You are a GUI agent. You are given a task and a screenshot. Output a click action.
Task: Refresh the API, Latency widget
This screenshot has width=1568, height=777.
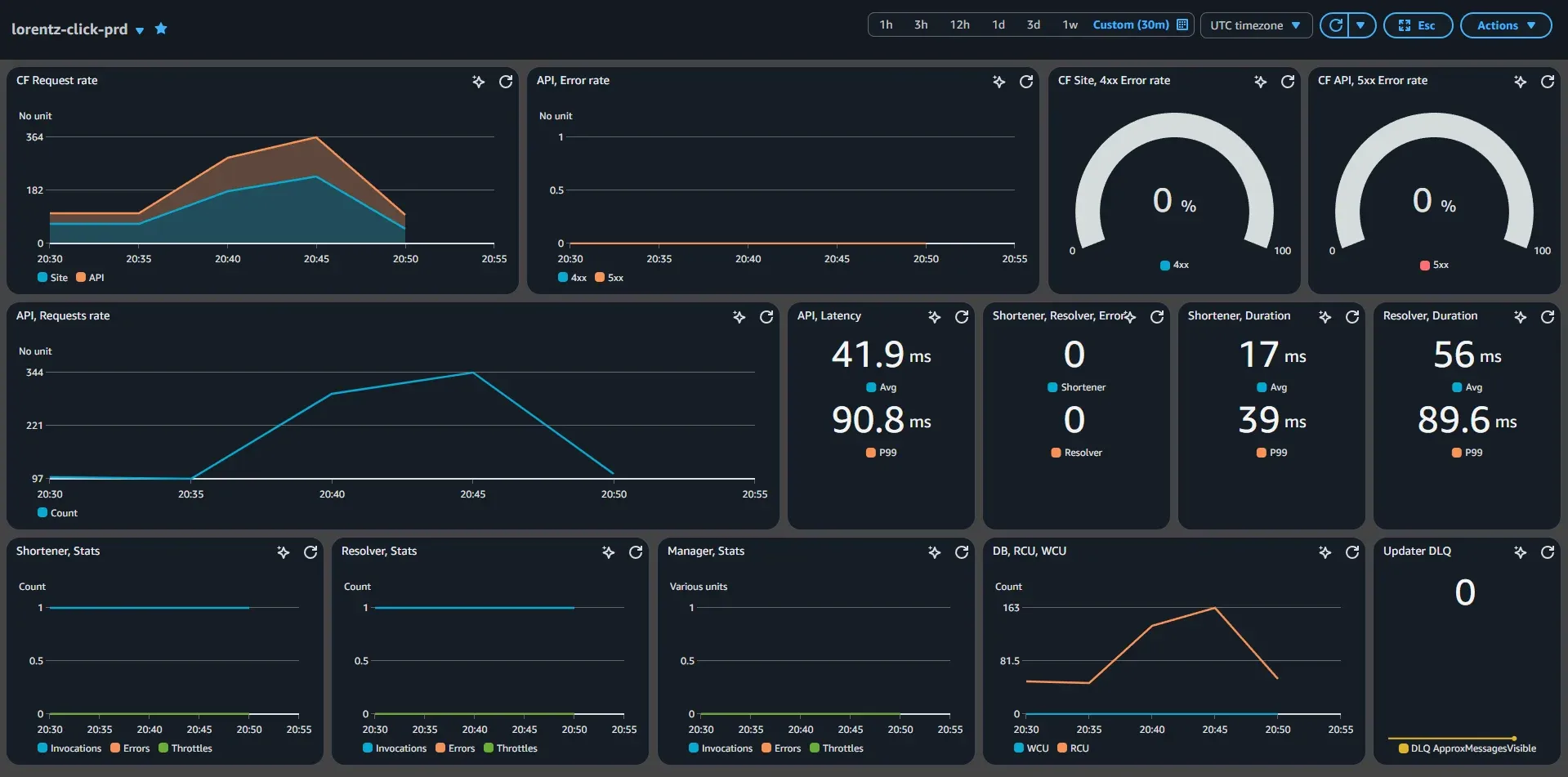(x=962, y=317)
